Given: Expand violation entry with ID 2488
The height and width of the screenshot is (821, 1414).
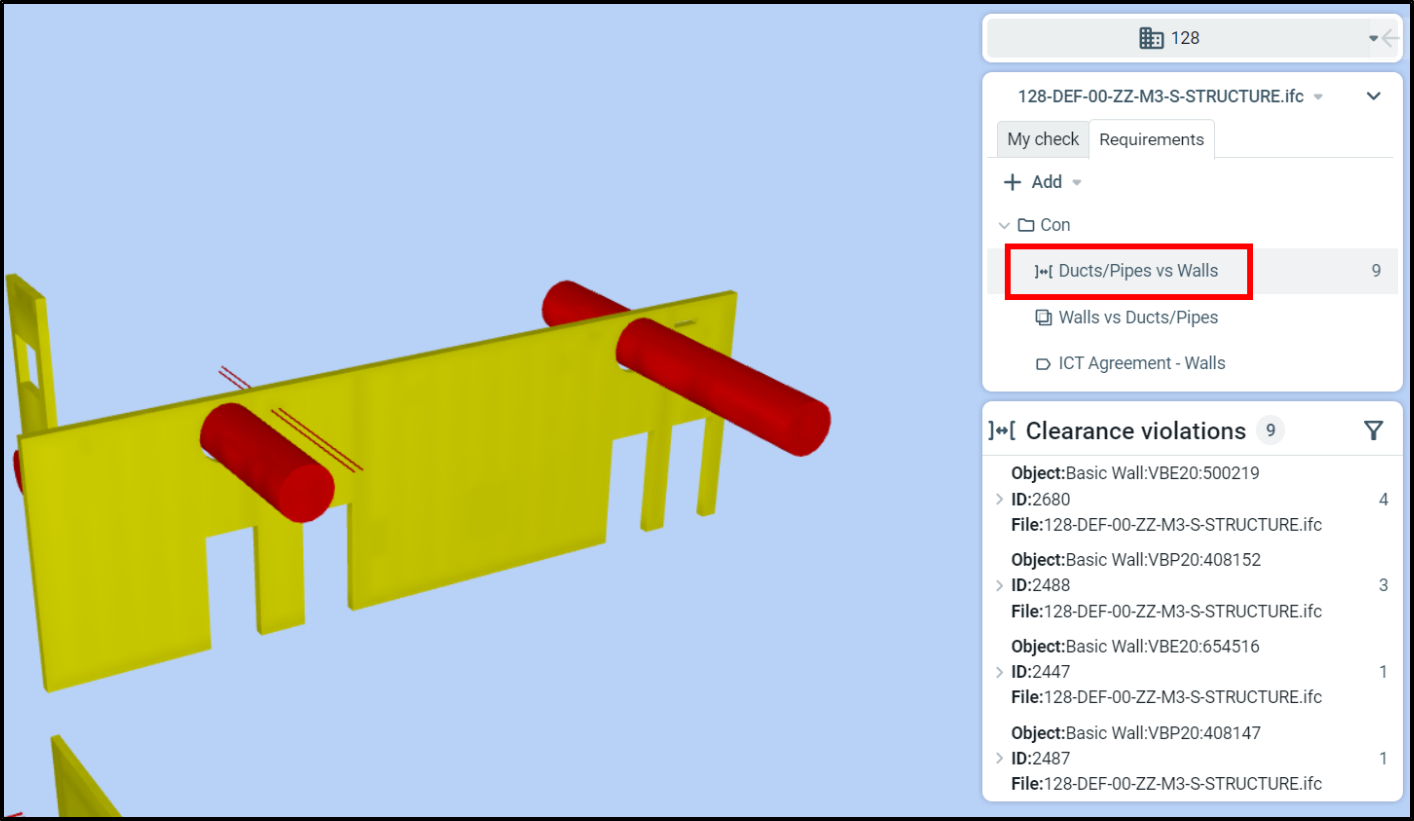Looking at the screenshot, I should (x=999, y=585).
